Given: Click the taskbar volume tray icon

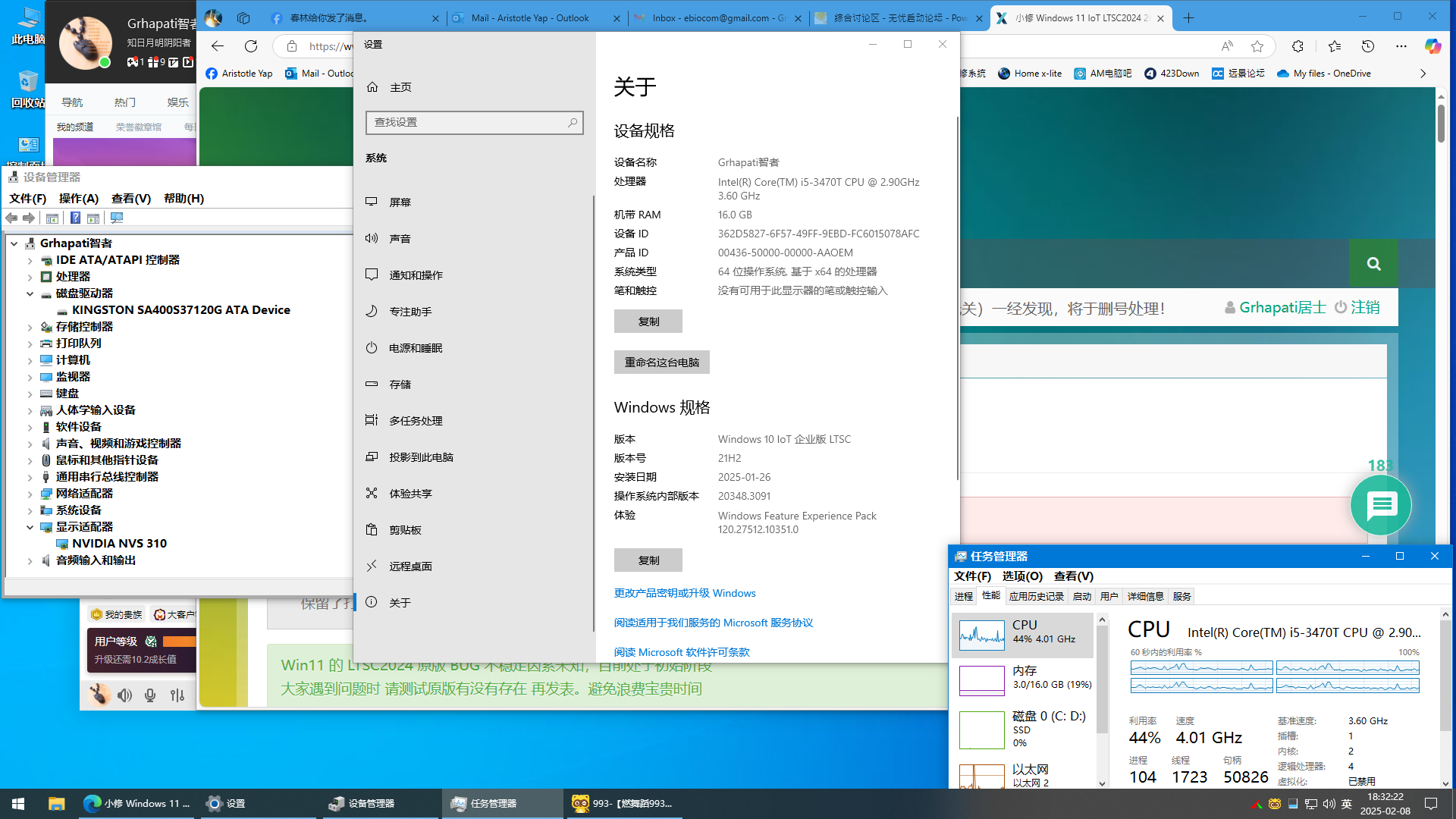Looking at the screenshot, I should pos(1329,803).
